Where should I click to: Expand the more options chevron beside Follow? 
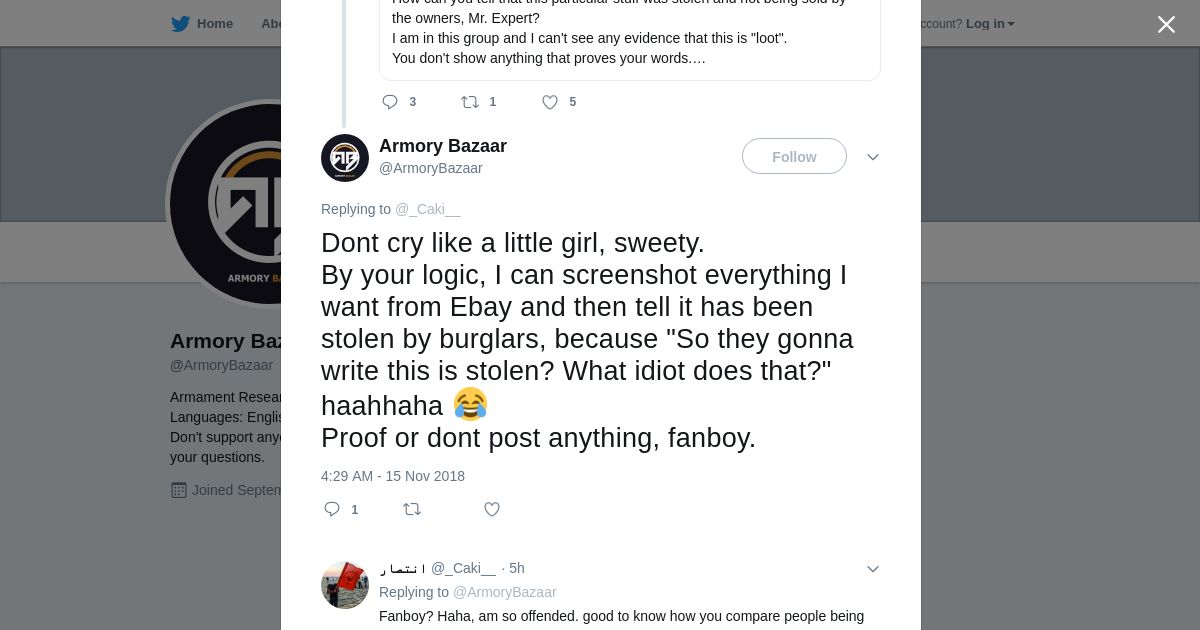873,157
